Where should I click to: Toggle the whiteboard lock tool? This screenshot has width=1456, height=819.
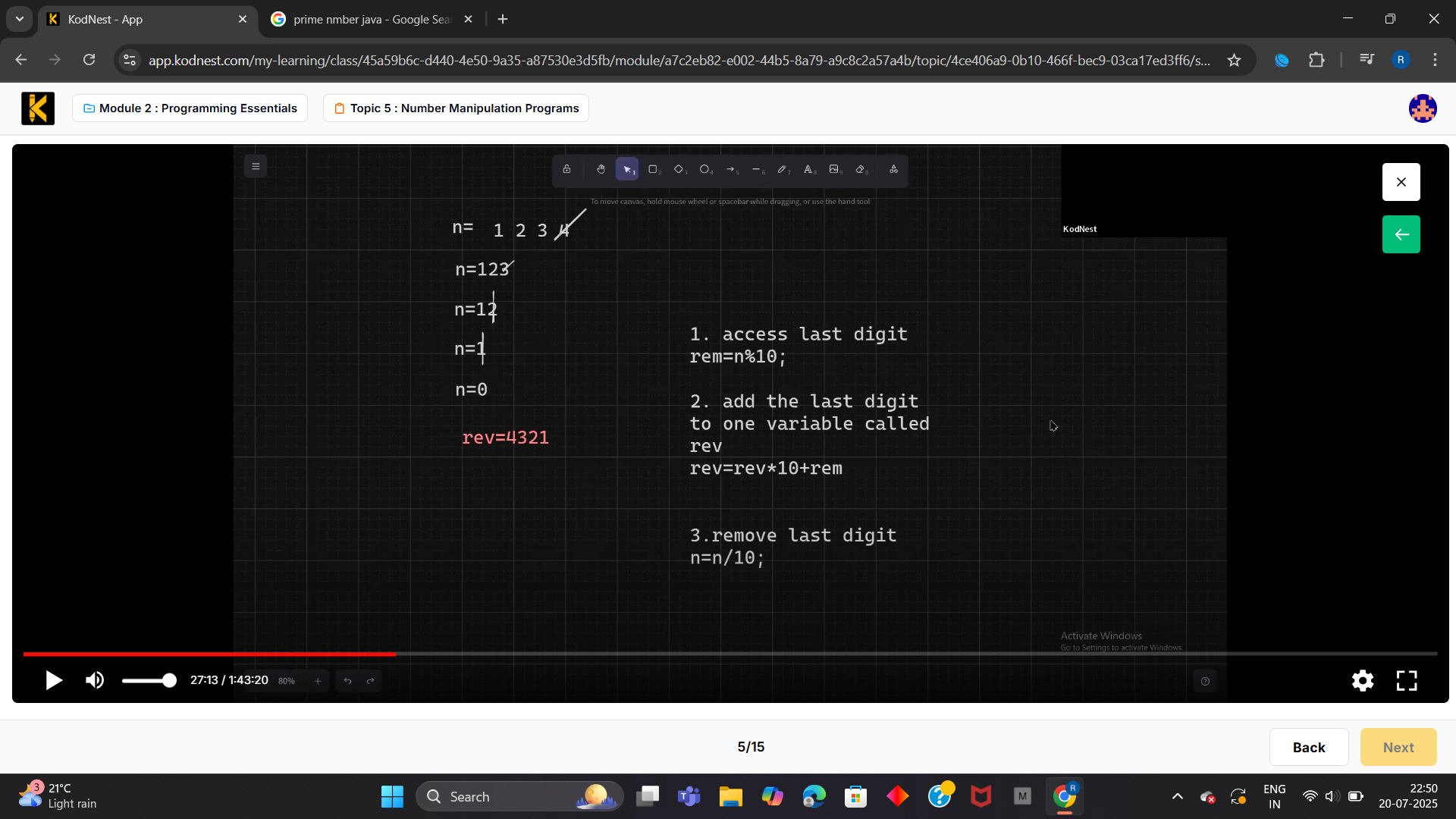pos(566,170)
